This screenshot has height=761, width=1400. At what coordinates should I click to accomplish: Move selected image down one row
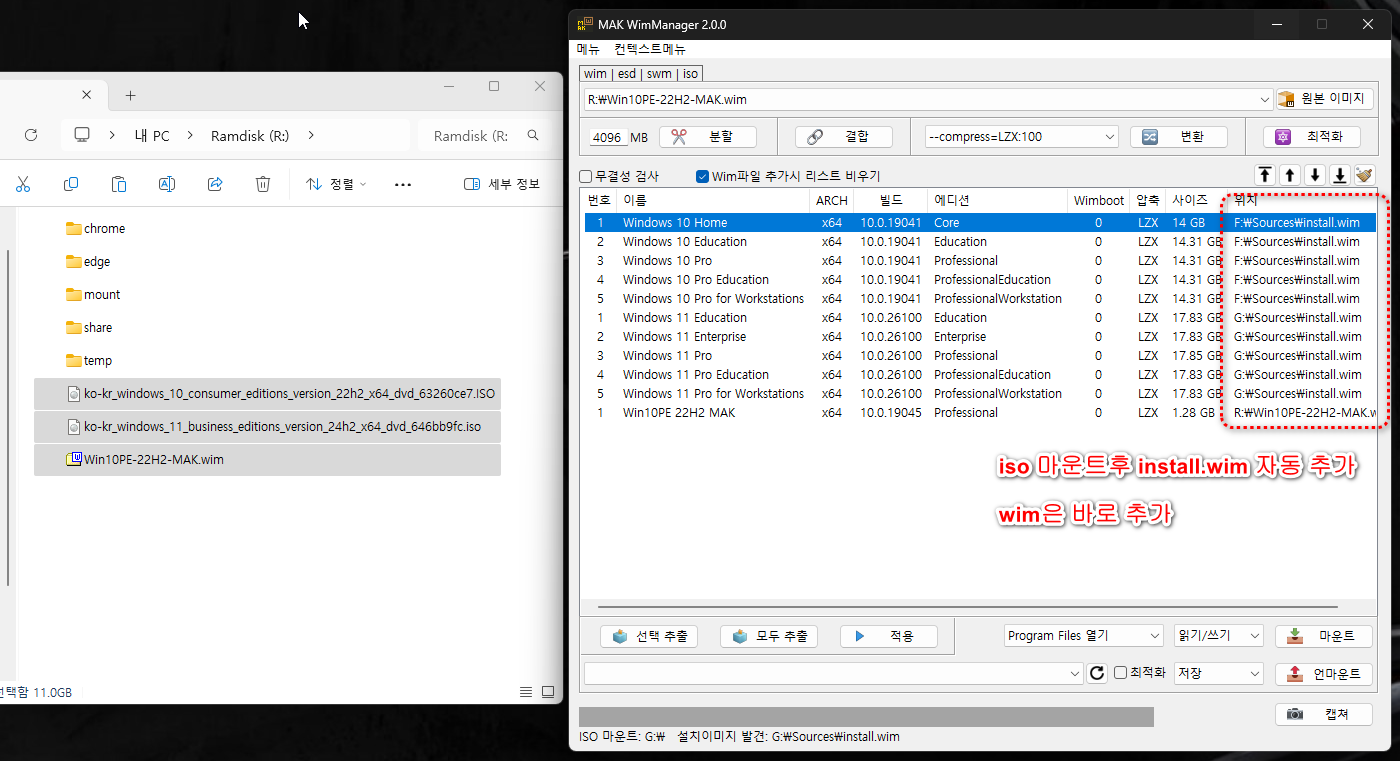click(1315, 175)
